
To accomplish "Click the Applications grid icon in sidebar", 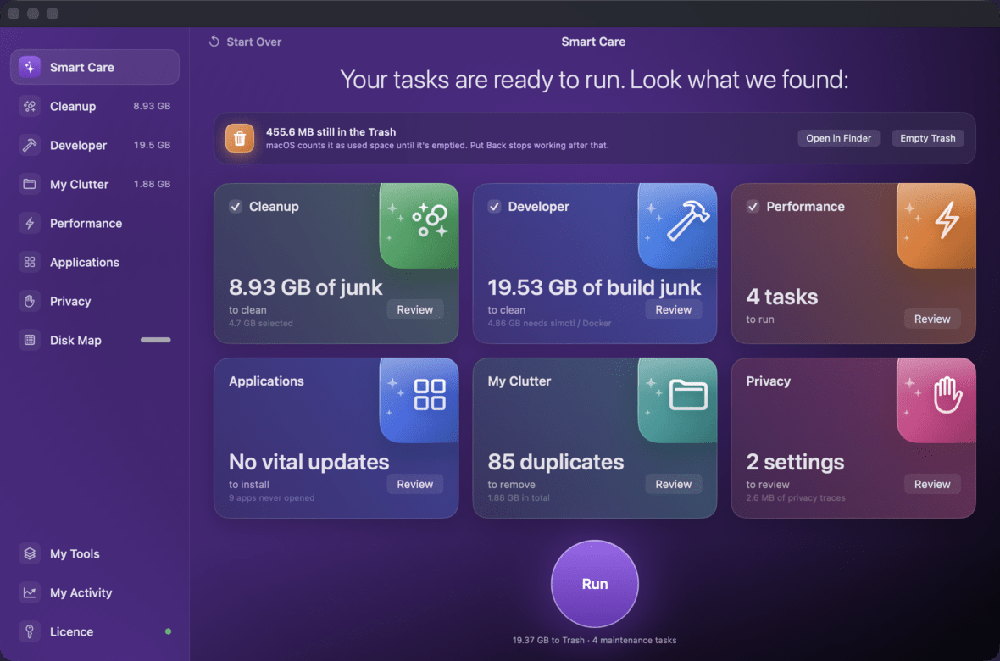I will point(29,262).
